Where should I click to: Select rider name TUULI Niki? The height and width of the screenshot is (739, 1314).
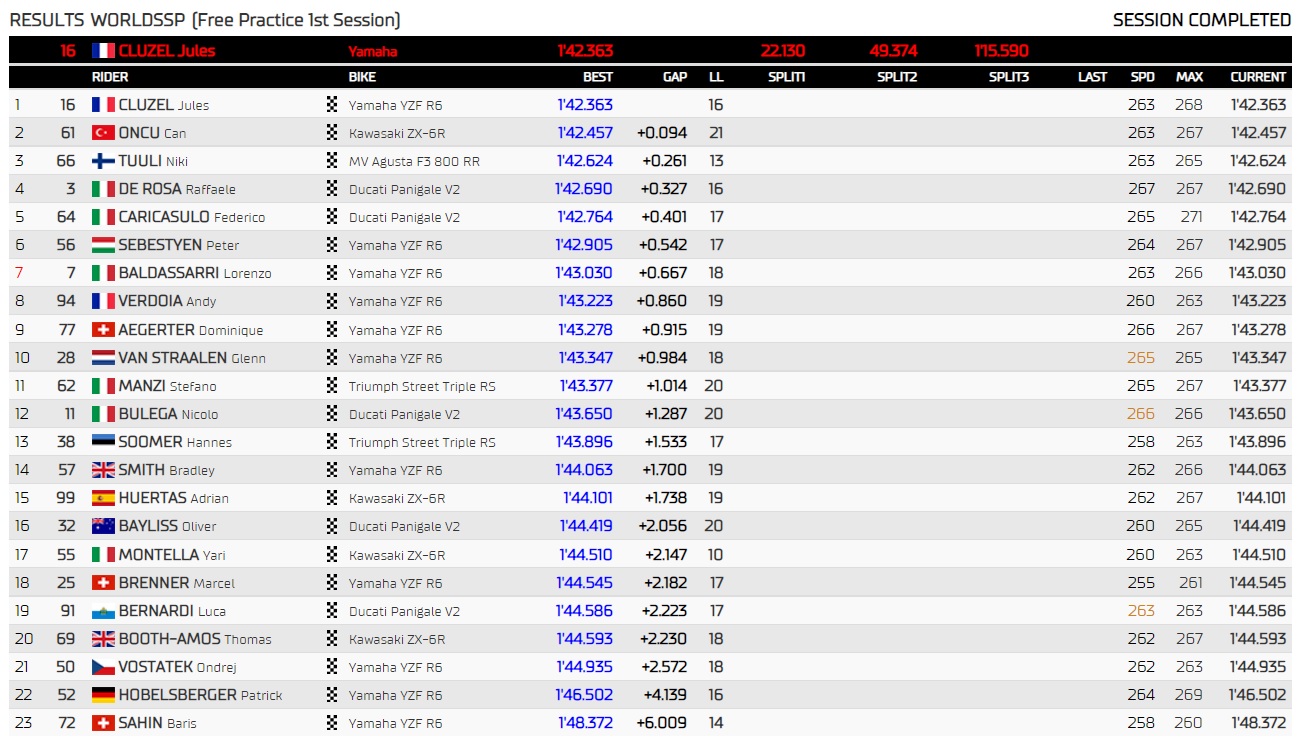[153, 161]
